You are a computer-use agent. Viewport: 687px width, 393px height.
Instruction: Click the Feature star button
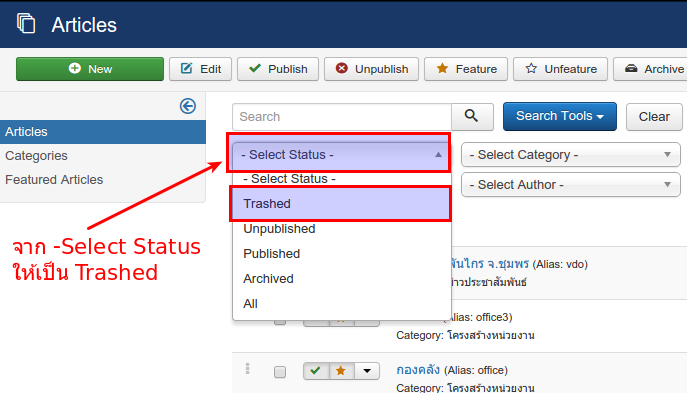pyautogui.click(x=466, y=69)
